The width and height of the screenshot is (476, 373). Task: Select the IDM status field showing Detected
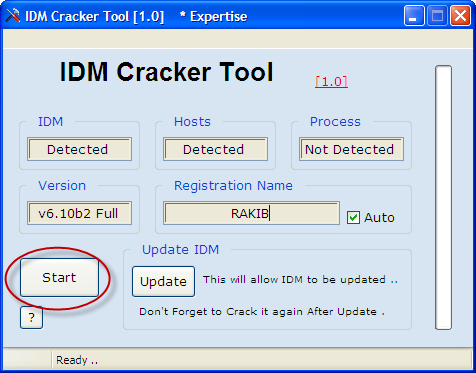tap(79, 149)
